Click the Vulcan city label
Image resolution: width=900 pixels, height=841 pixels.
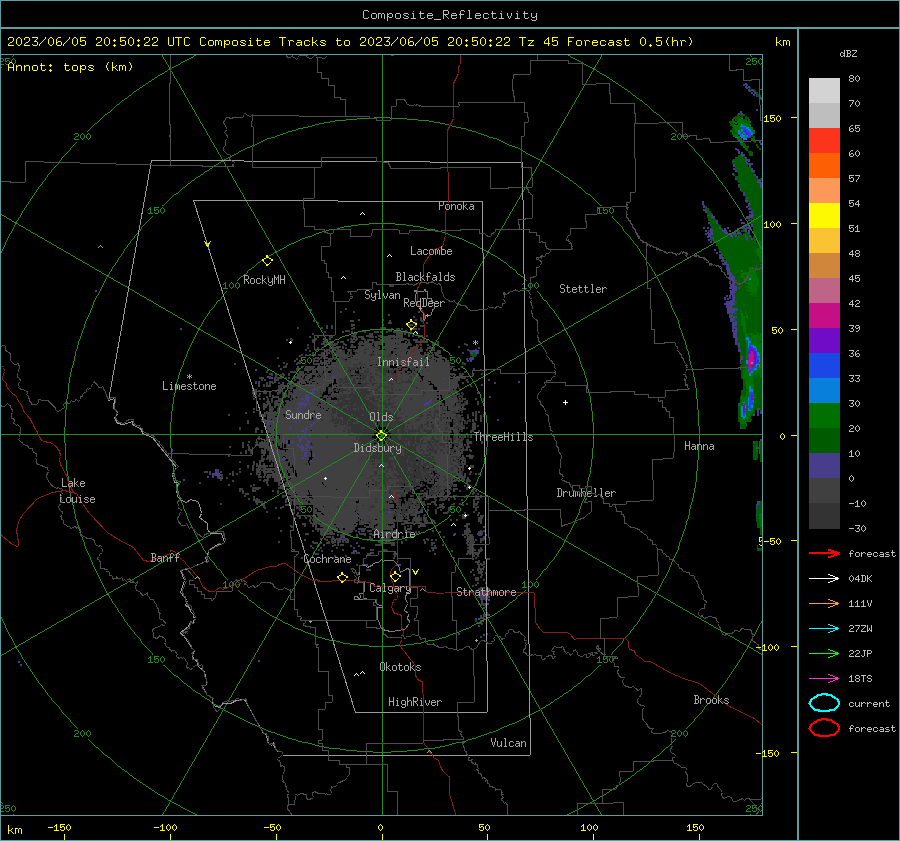508,743
